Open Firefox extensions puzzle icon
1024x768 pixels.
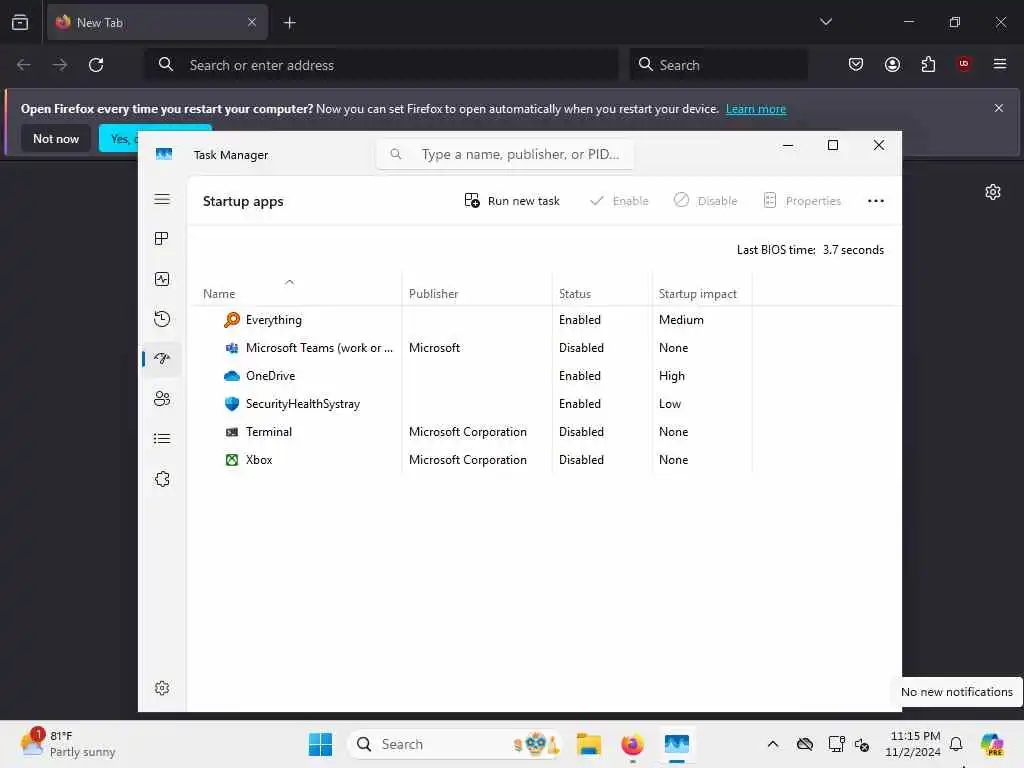(x=928, y=64)
